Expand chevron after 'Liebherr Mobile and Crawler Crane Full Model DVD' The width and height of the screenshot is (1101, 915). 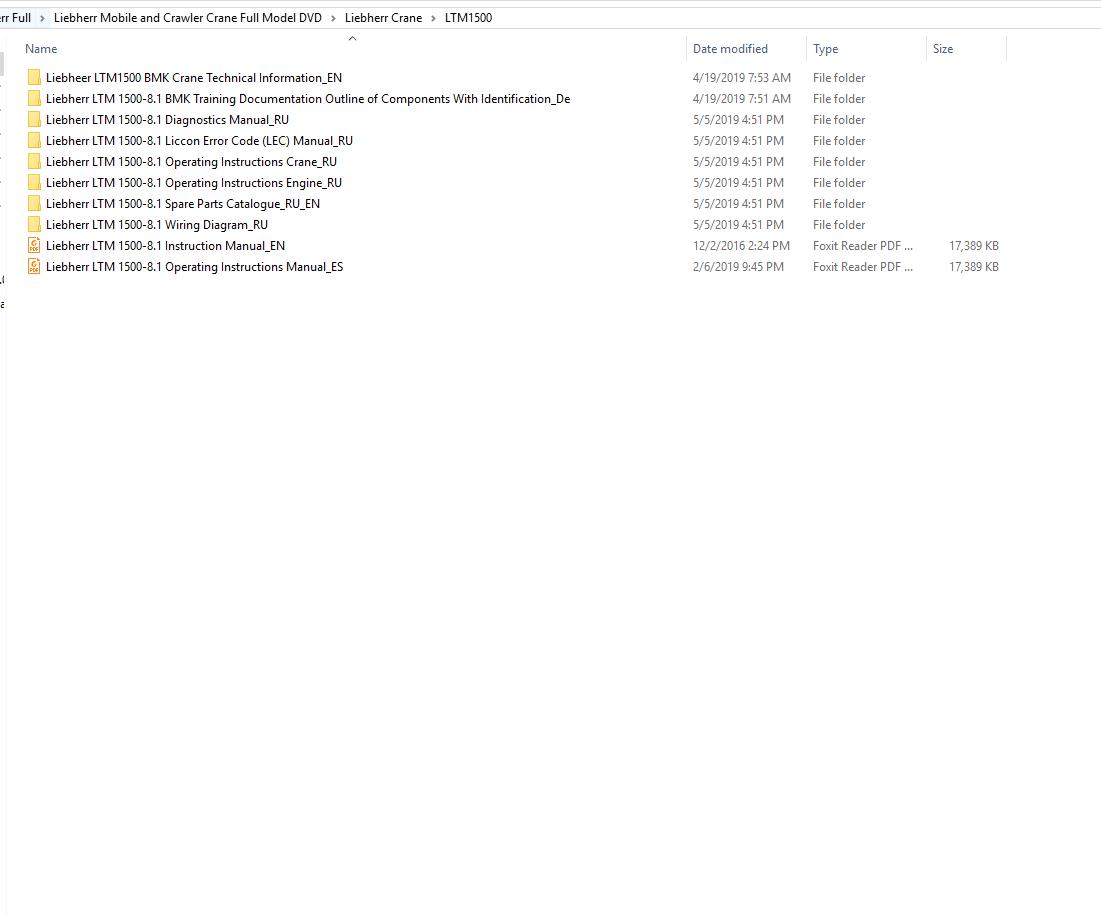point(334,18)
